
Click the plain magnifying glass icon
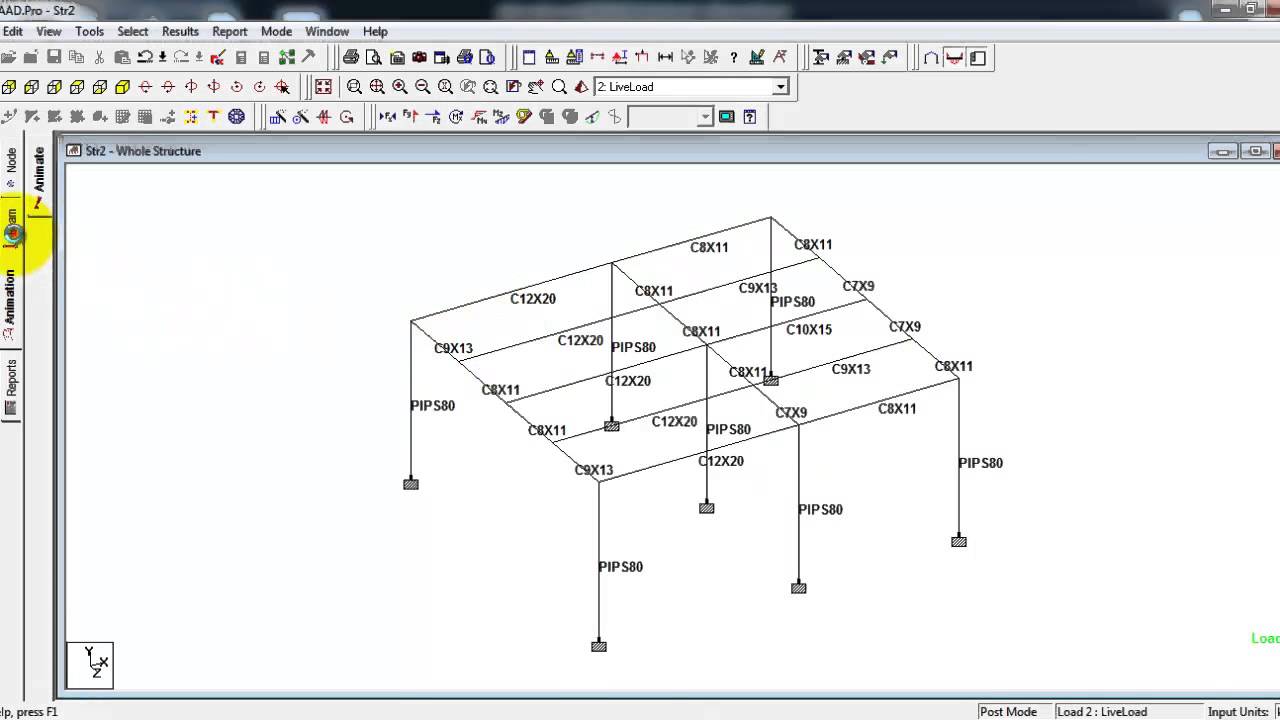tap(559, 87)
